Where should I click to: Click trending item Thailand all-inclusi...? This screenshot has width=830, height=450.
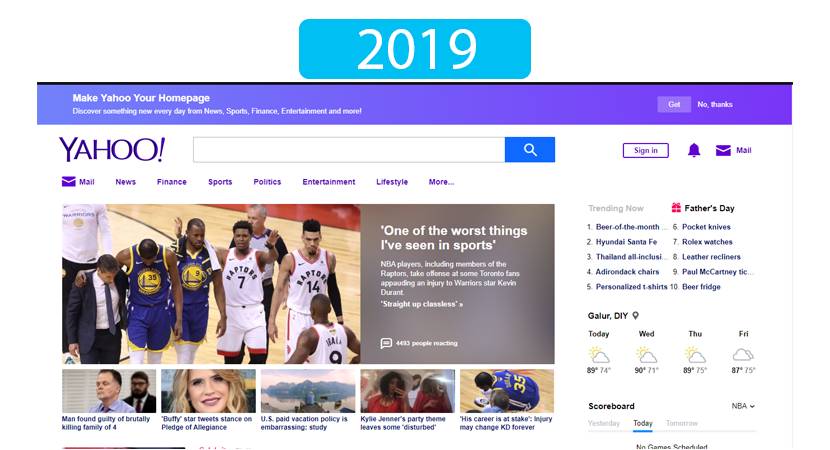(x=630, y=257)
